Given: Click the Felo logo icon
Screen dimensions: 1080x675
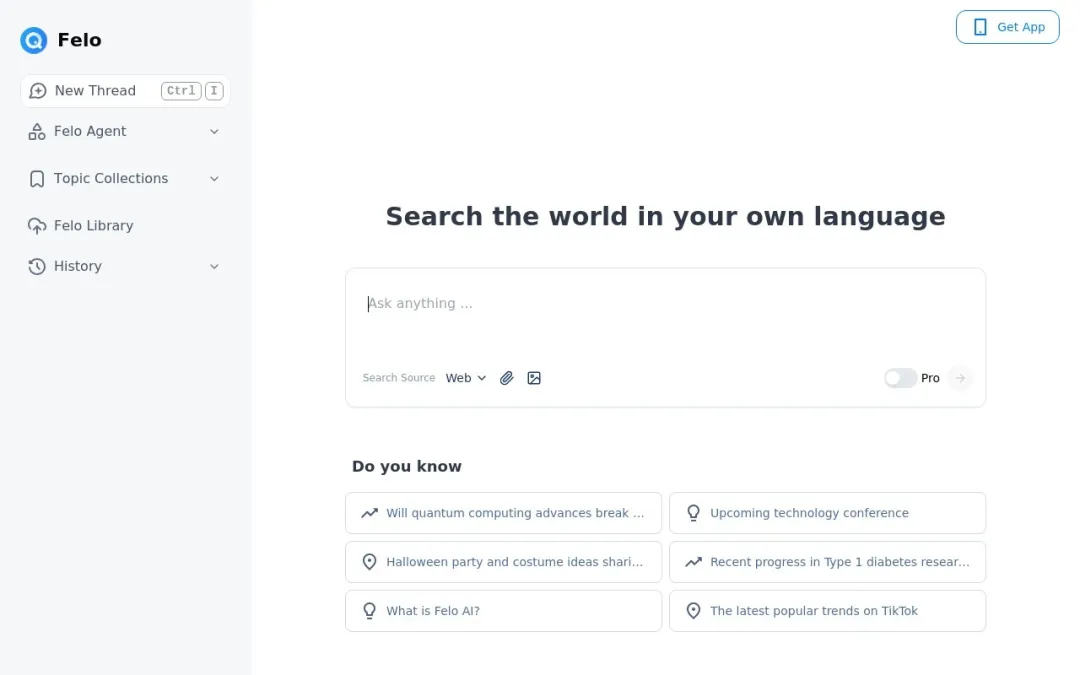Looking at the screenshot, I should pos(33,40).
